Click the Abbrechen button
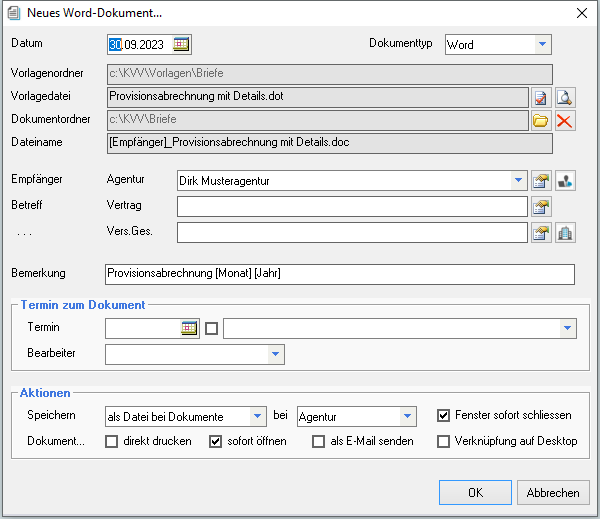Screen dimensions: 600x519 553,492
